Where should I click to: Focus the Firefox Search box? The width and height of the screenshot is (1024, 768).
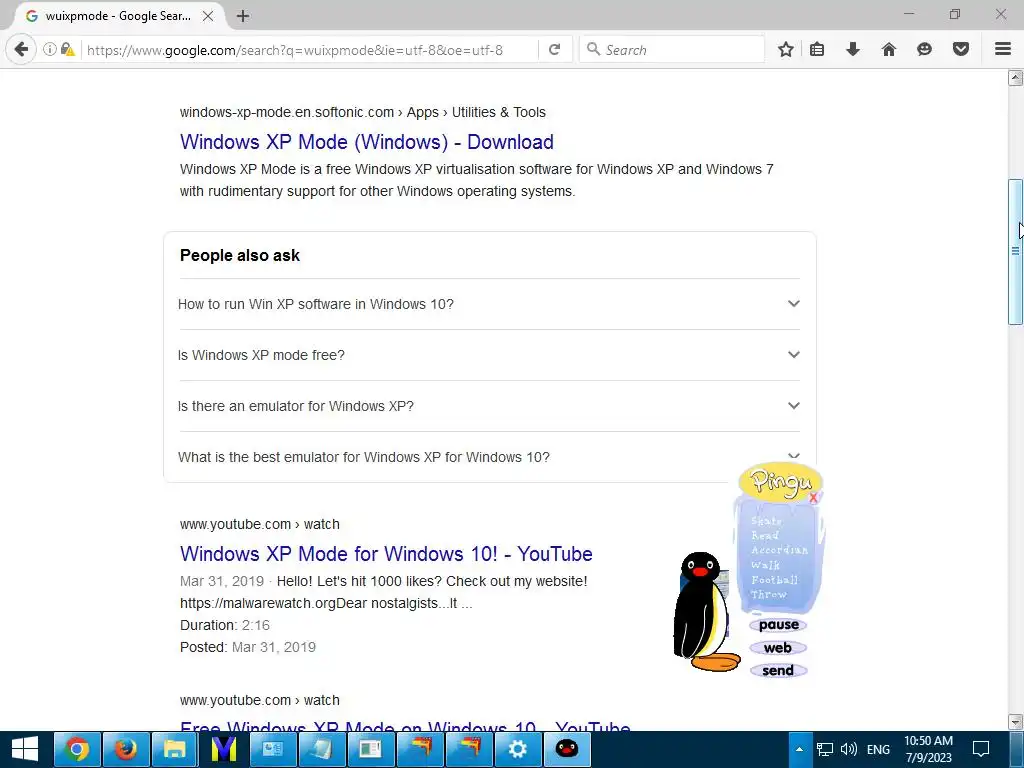point(673,50)
